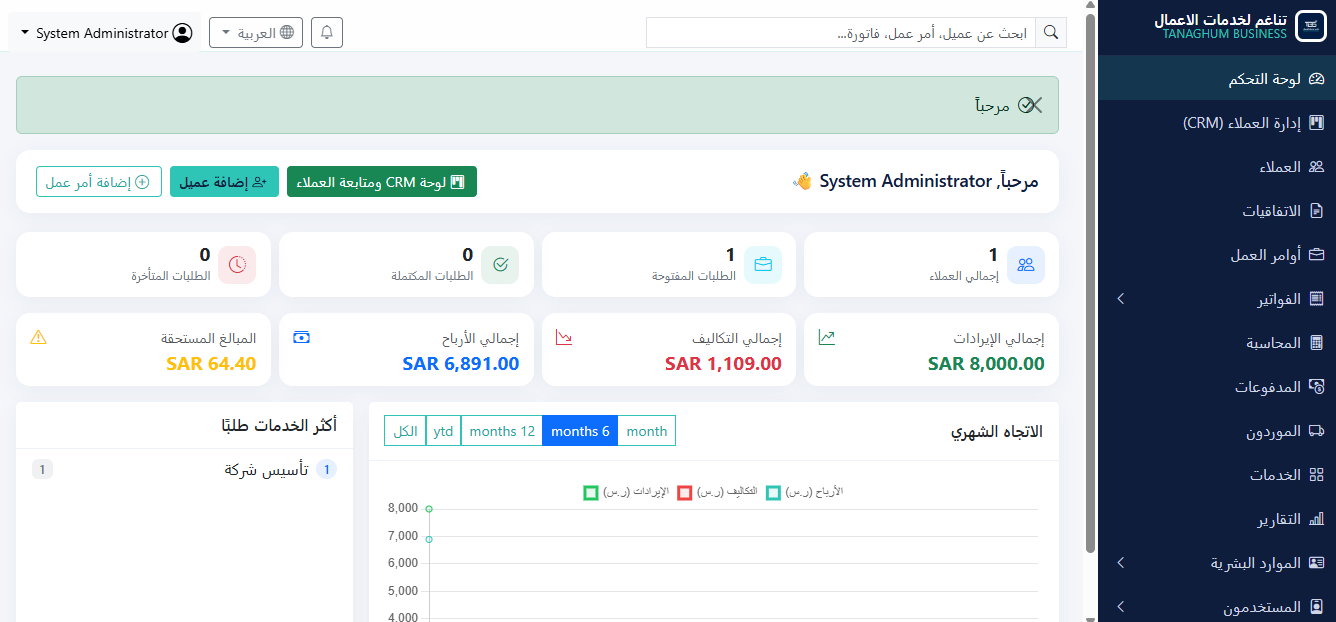Select the ytd trend range
This screenshot has height=622, width=1336.
pos(443,431)
